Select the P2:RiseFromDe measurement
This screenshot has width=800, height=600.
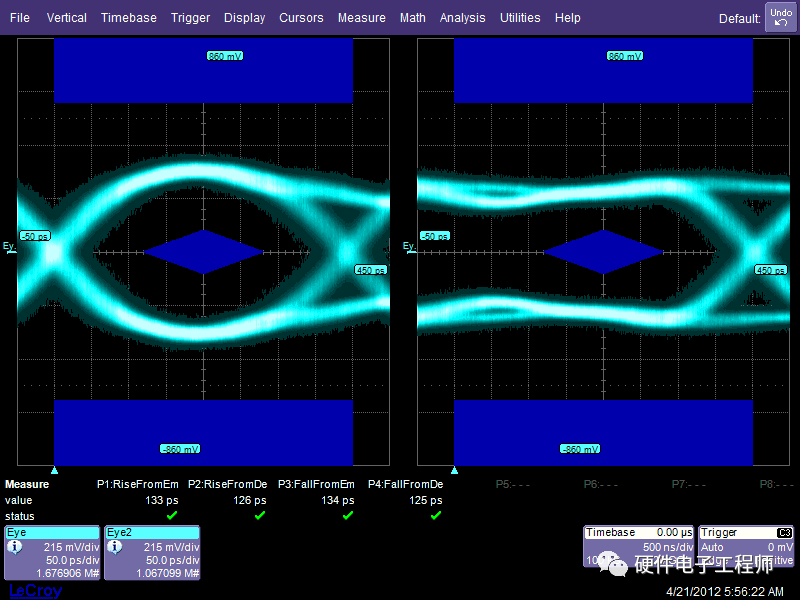[227, 484]
